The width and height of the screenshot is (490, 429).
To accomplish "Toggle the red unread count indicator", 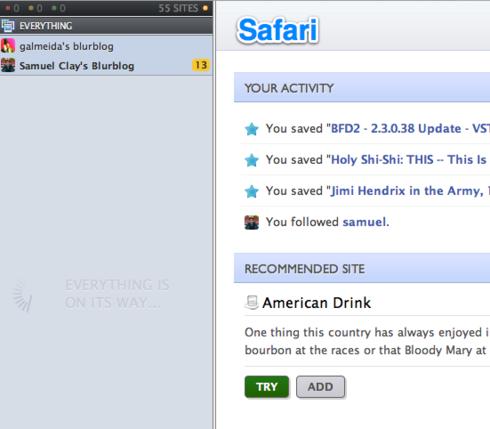I will pyautogui.click(x=12, y=8).
